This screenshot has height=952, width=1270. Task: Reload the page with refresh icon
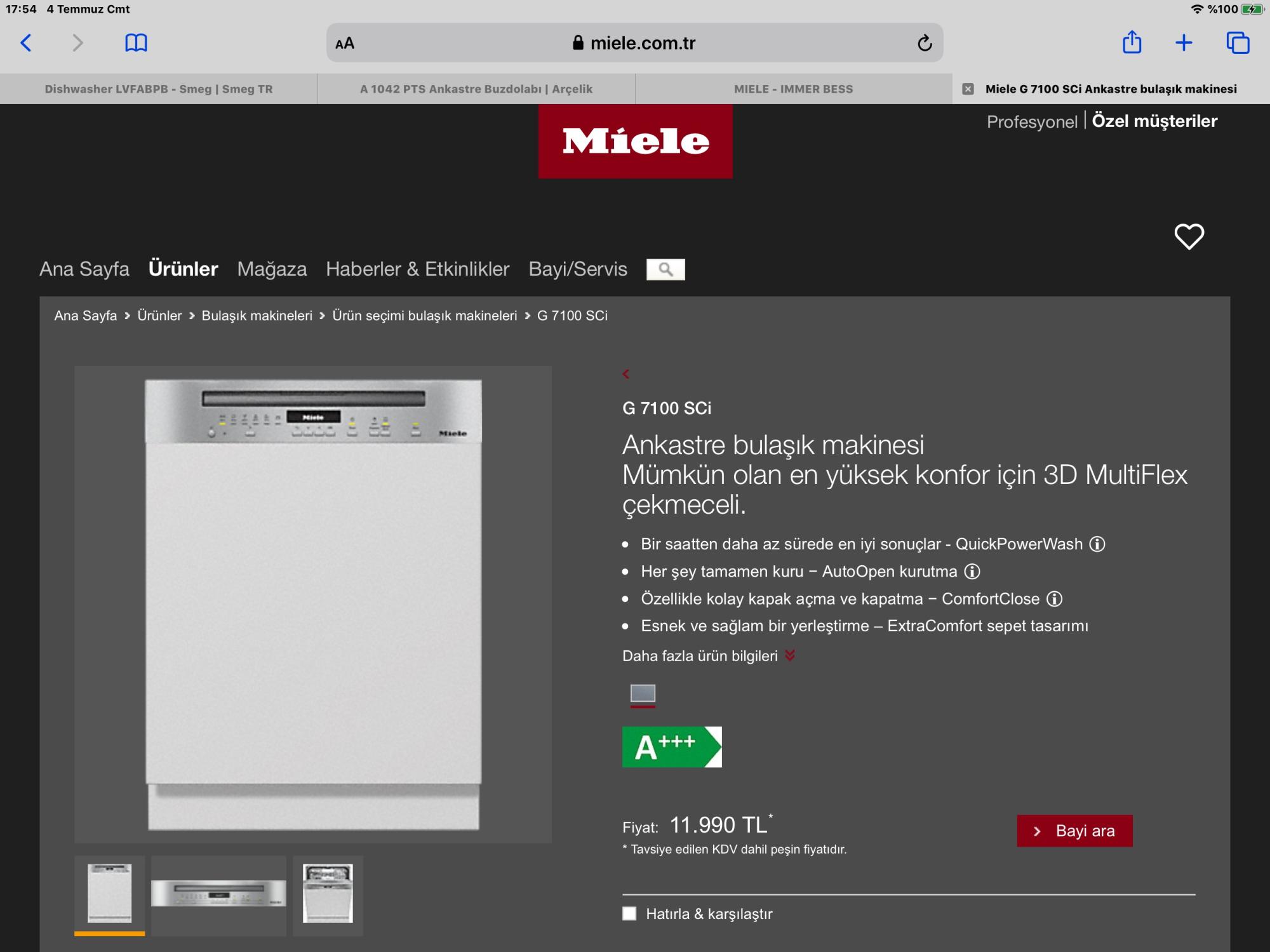pyautogui.click(x=925, y=43)
